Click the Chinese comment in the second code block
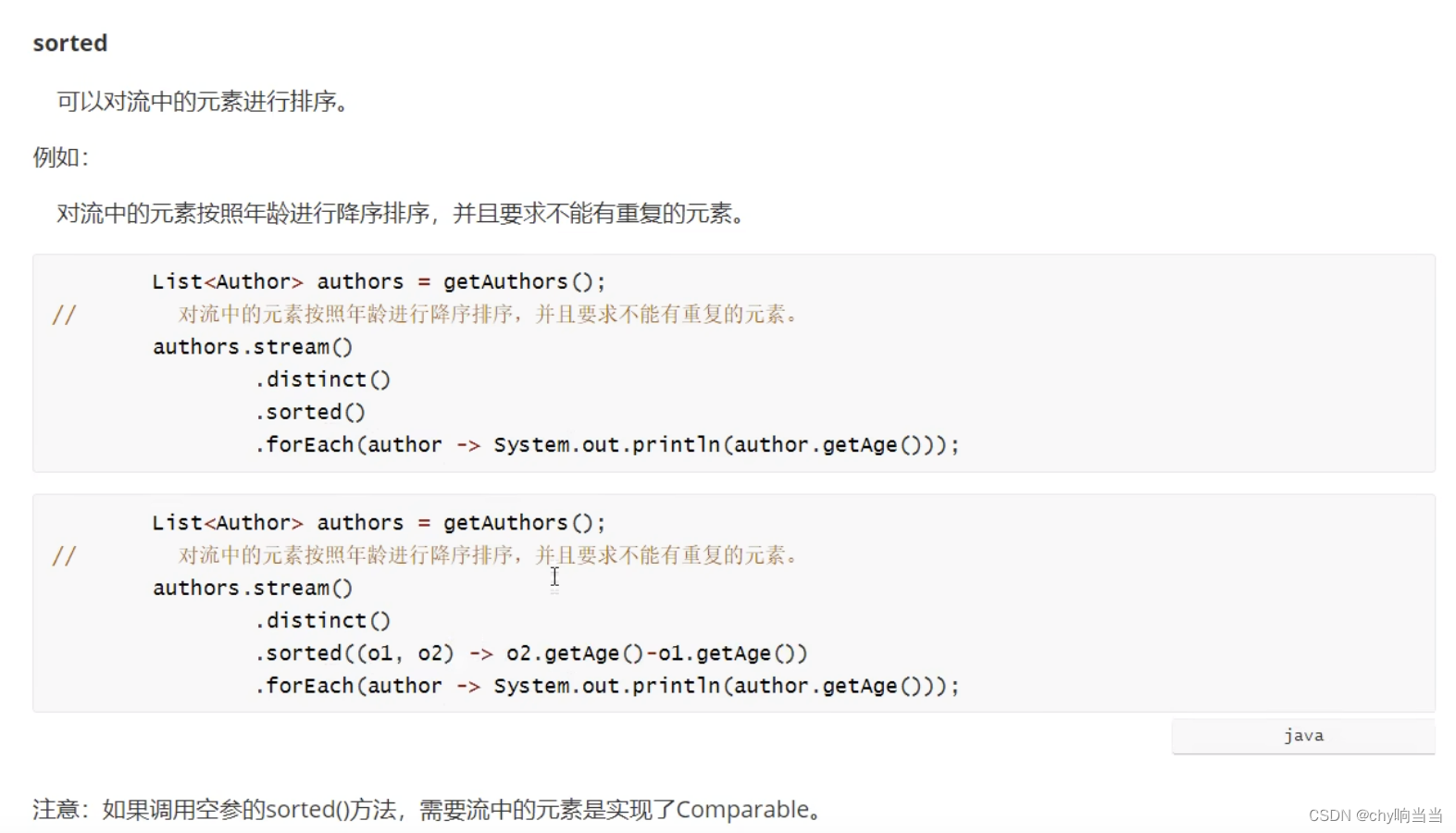The image size is (1456, 833). coord(487,555)
